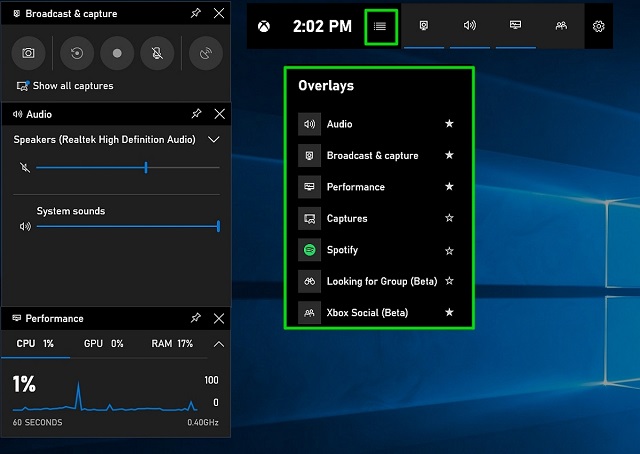
Task: Toggle microphone while recording
Action: pos(157,53)
